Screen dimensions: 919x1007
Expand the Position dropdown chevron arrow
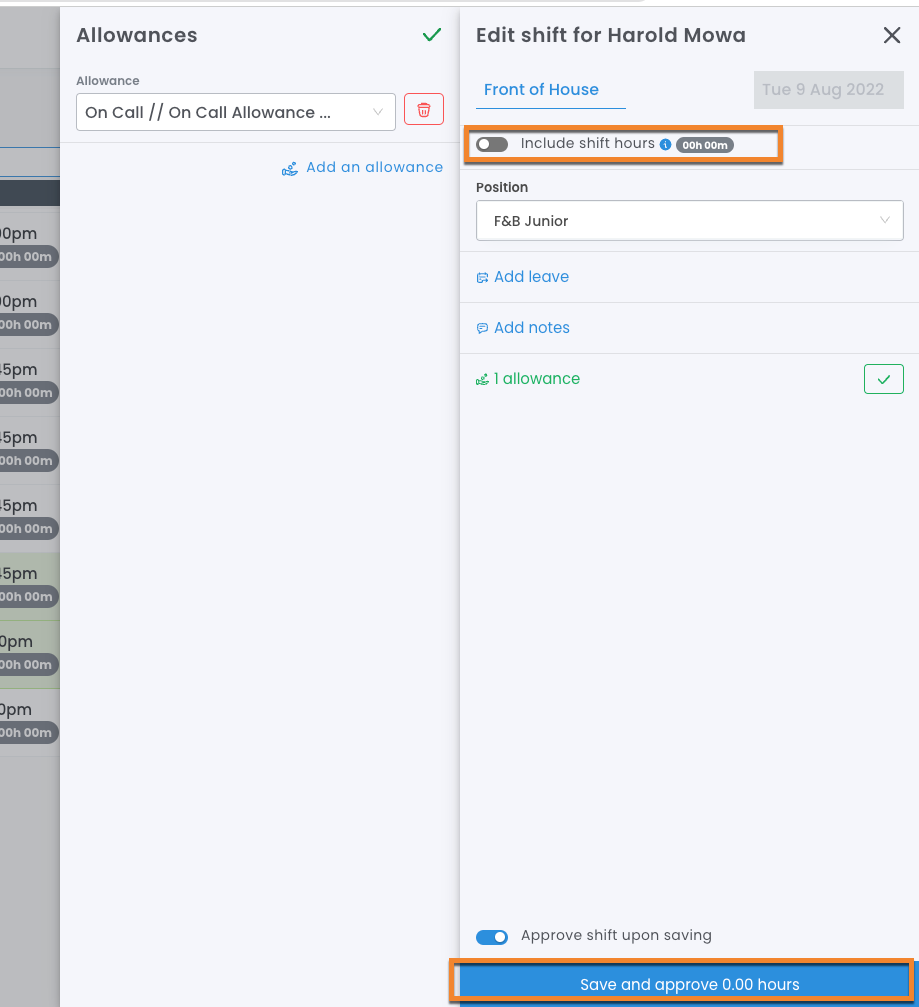[884, 221]
